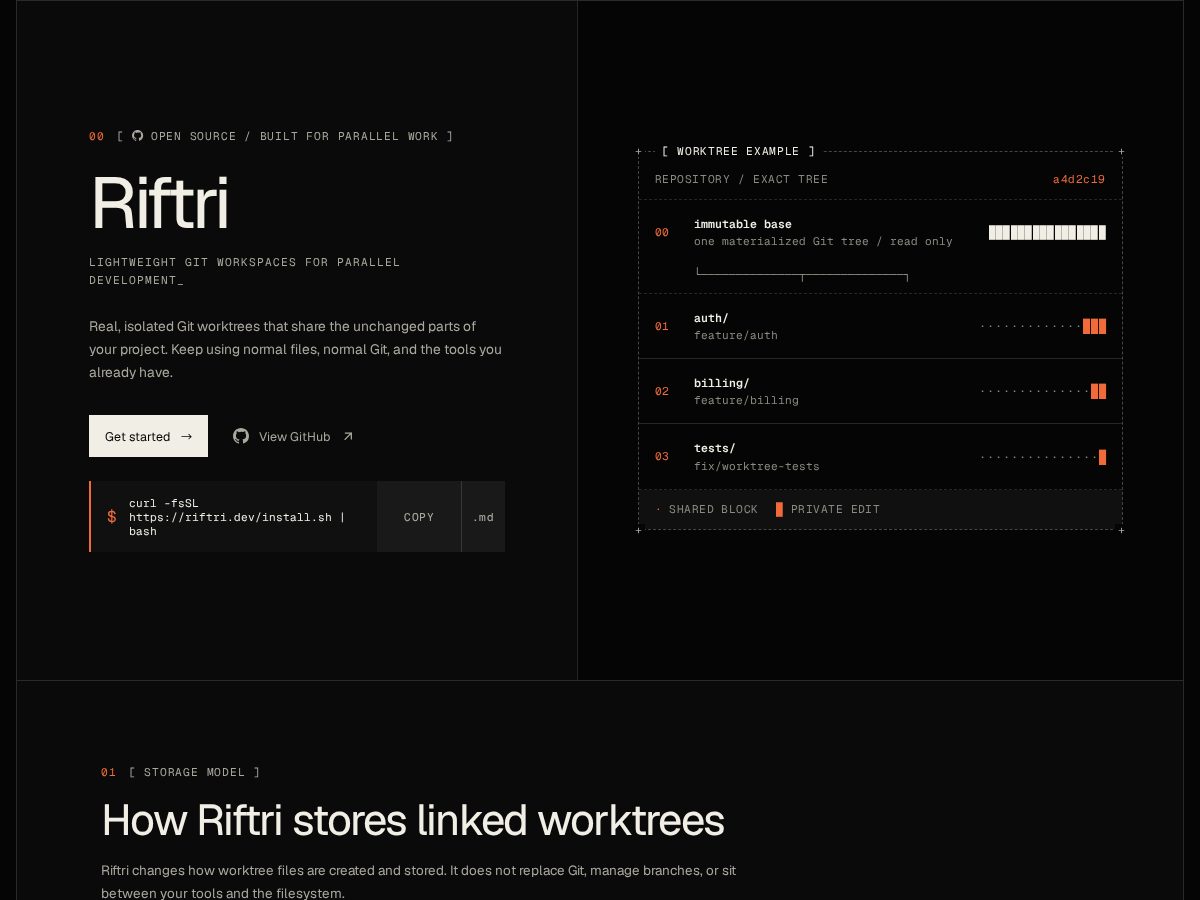Click the GitHub icon in OPEN SOURCE tagline

pos(137,136)
